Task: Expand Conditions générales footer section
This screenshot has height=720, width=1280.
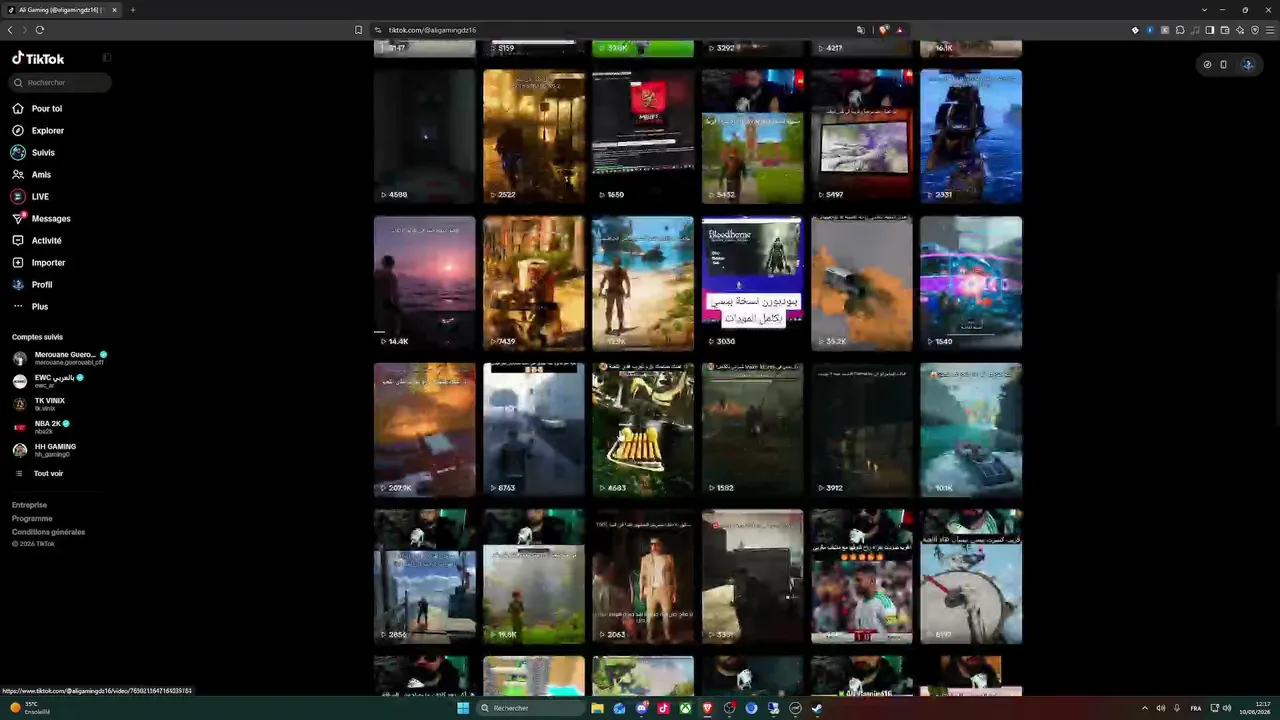Action: (x=48, y=532)
